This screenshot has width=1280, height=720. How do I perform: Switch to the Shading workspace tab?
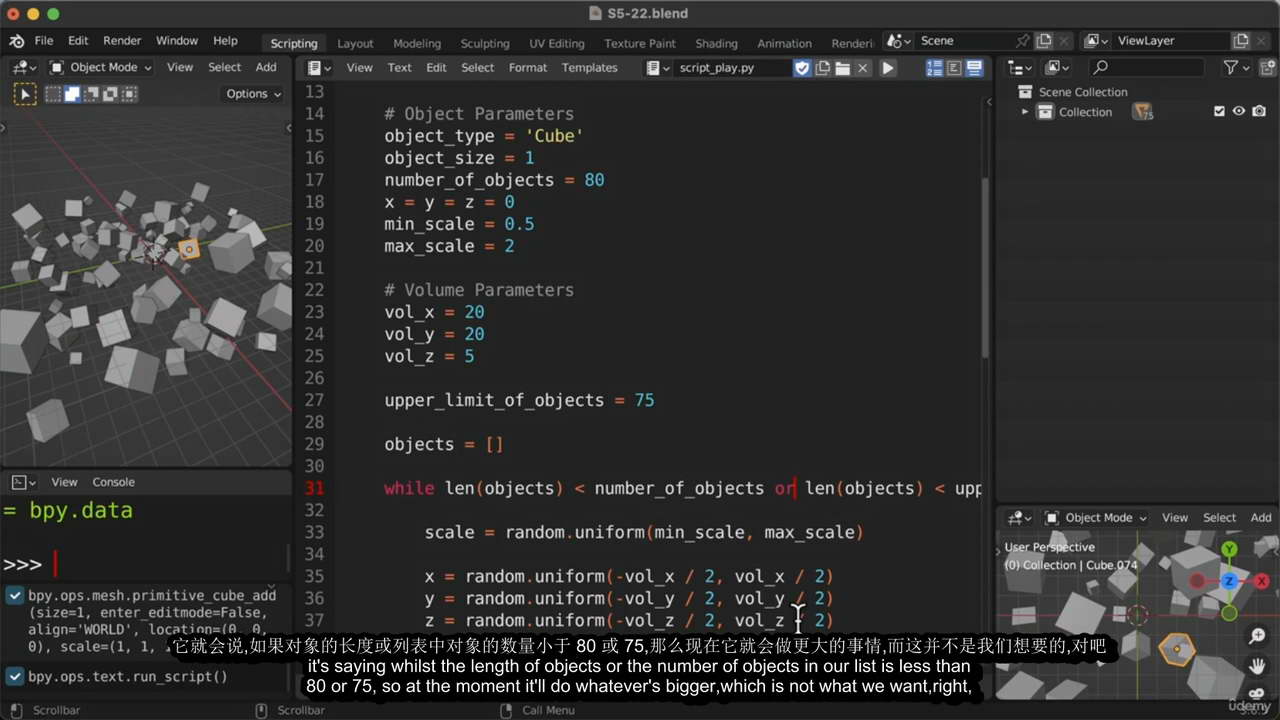tap(716, 43)
